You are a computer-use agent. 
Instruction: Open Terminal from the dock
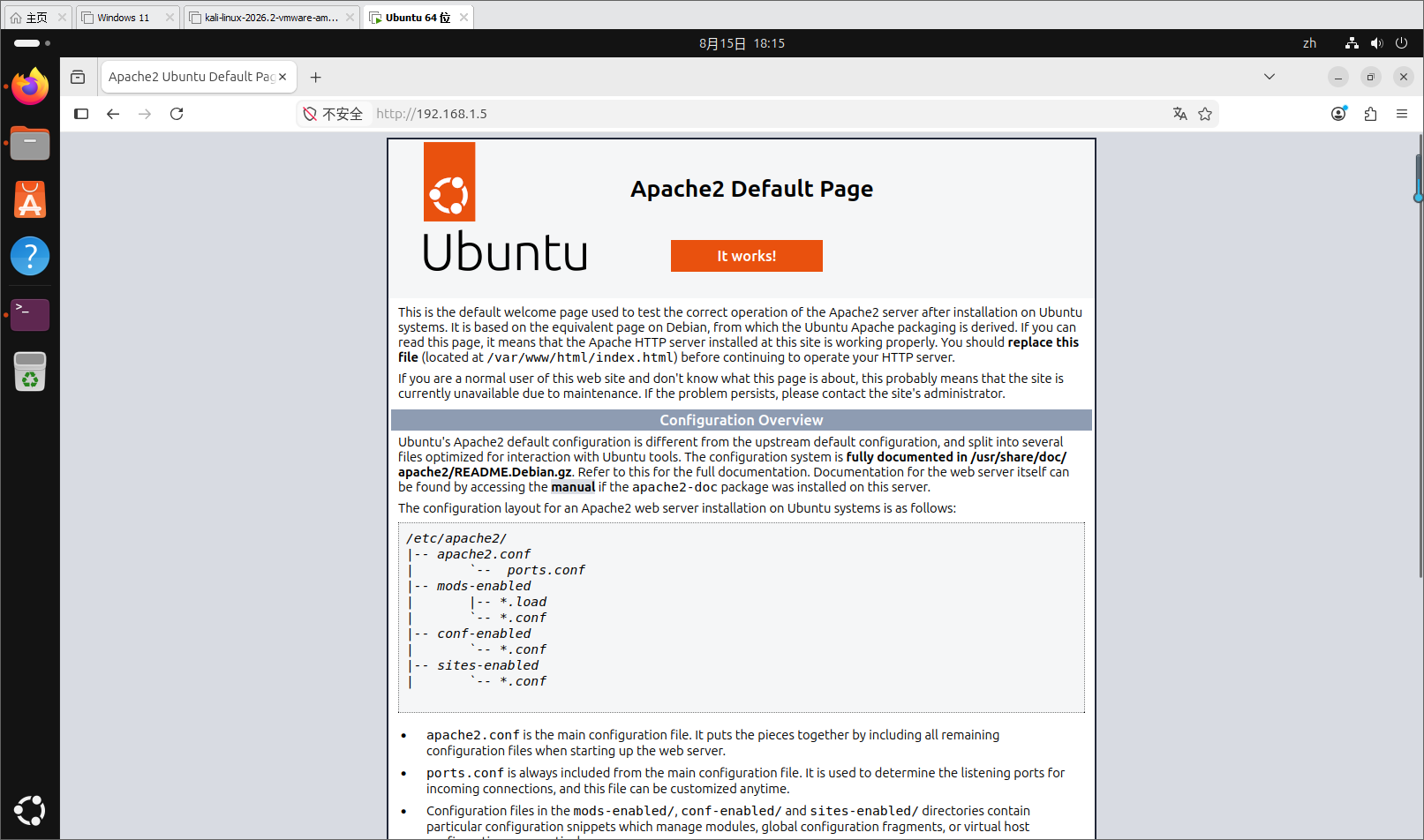(x=30, y=314)
